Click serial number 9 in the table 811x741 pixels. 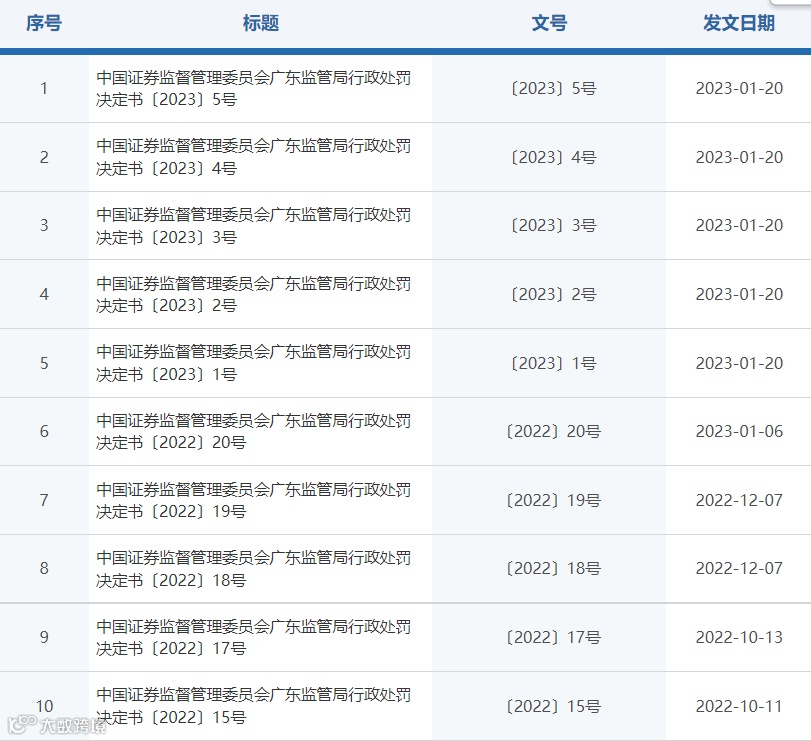tap(44, 637)
